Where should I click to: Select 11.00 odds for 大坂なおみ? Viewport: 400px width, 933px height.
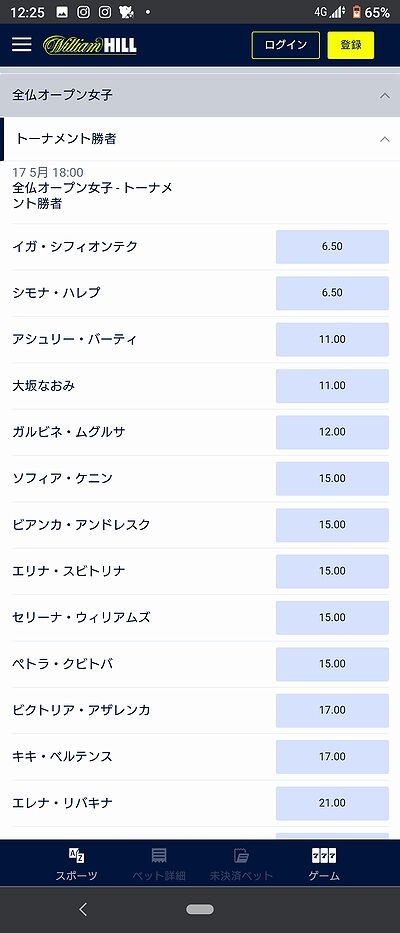(x=332, y=386)
